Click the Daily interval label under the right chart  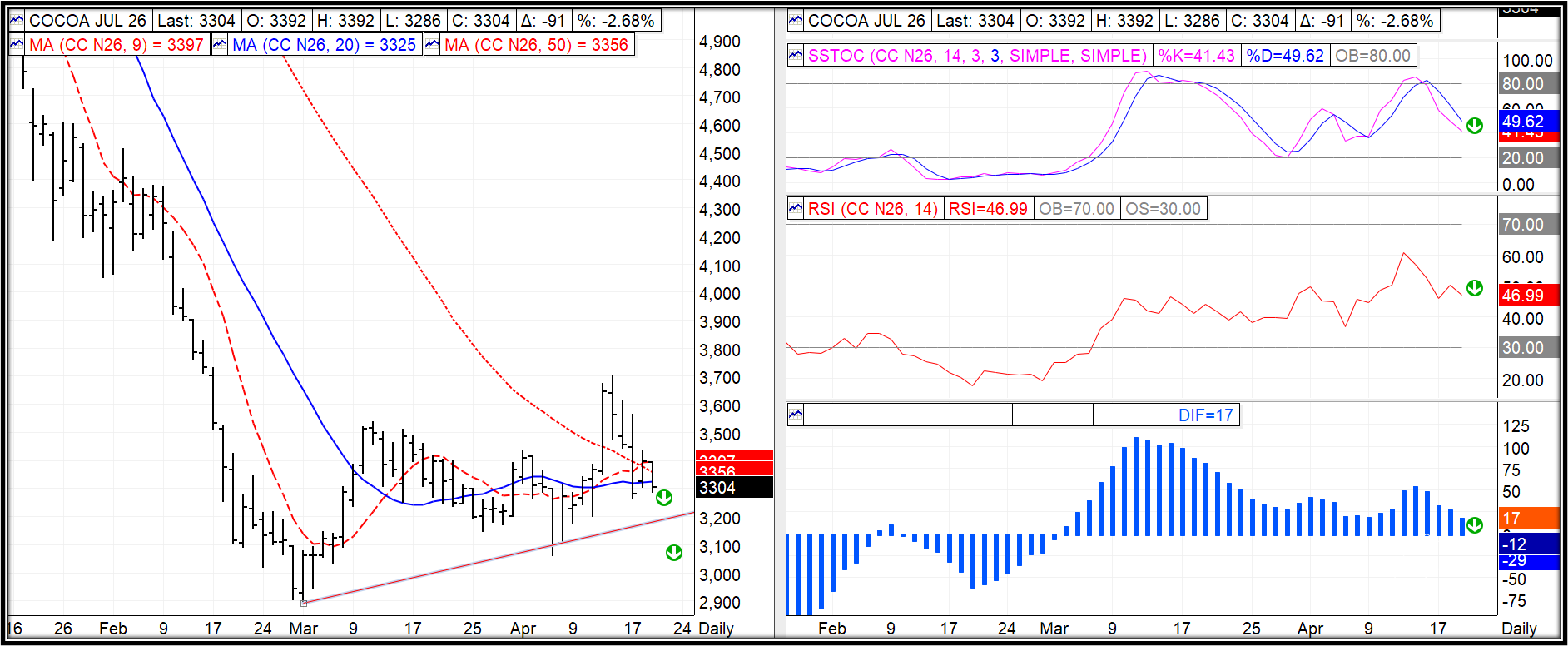[x=1519, y=629]
